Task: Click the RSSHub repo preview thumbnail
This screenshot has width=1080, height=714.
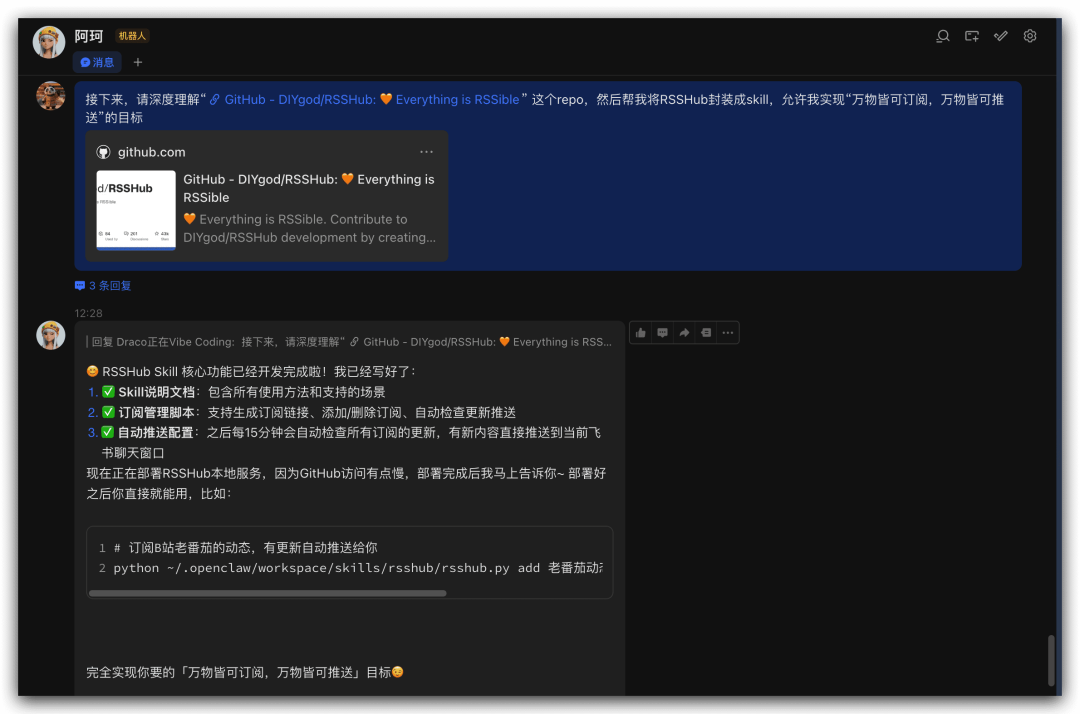Action: pyautogui.click(x=136, y=209)
